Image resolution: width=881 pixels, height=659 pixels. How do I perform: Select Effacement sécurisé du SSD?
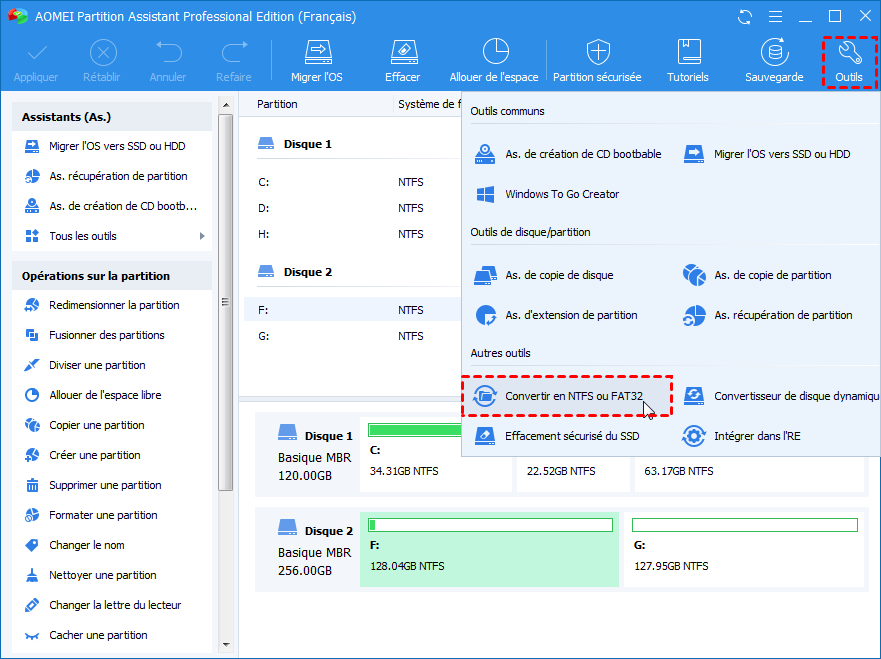click(x=557, y=436)
